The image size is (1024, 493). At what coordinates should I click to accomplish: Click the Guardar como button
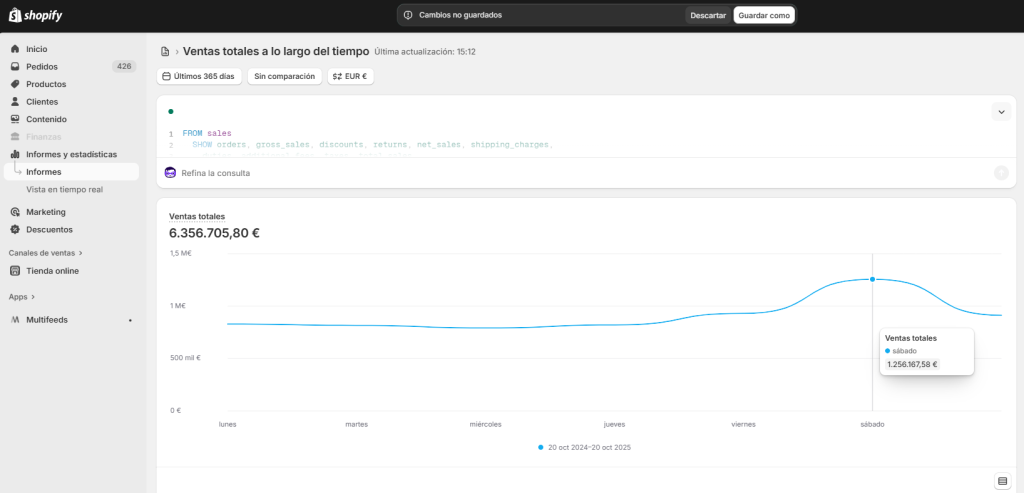click(764, 15)
